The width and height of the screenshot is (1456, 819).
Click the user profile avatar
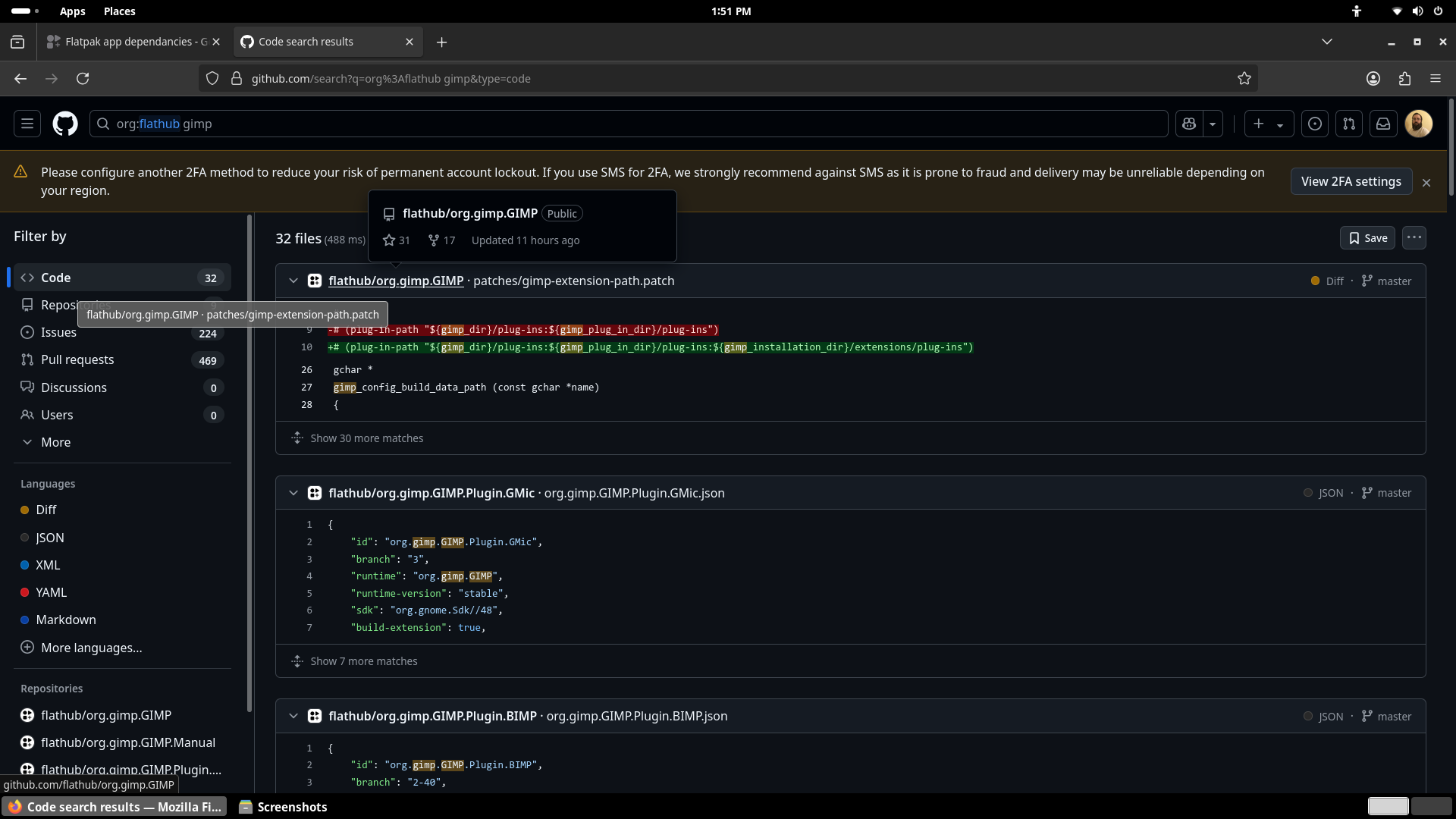point(1418,124)
